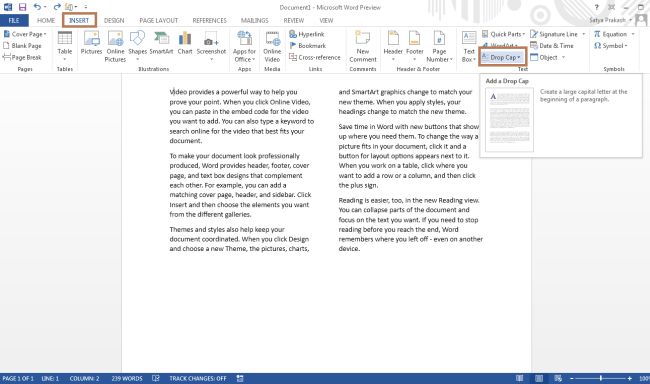Viewport: 650px width, 384px height.
Task: Toggle Track Changes in status bar
Action: click(198, 378)
